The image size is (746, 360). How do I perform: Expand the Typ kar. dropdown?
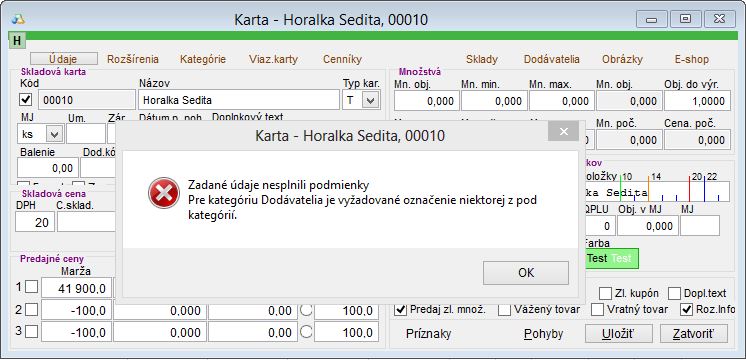371,100
